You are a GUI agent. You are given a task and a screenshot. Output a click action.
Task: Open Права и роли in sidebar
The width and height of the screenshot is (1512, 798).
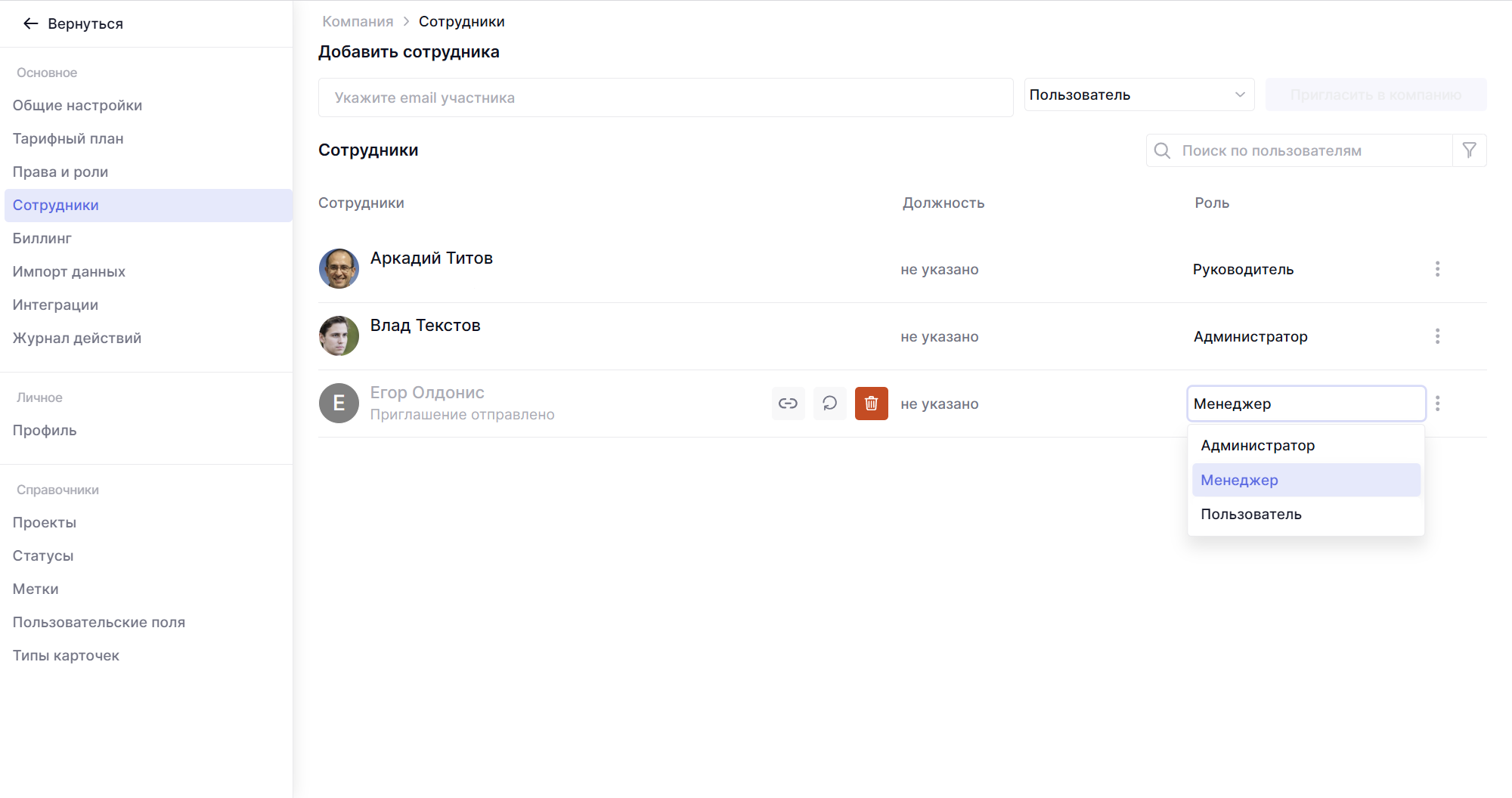click(60, 172)
